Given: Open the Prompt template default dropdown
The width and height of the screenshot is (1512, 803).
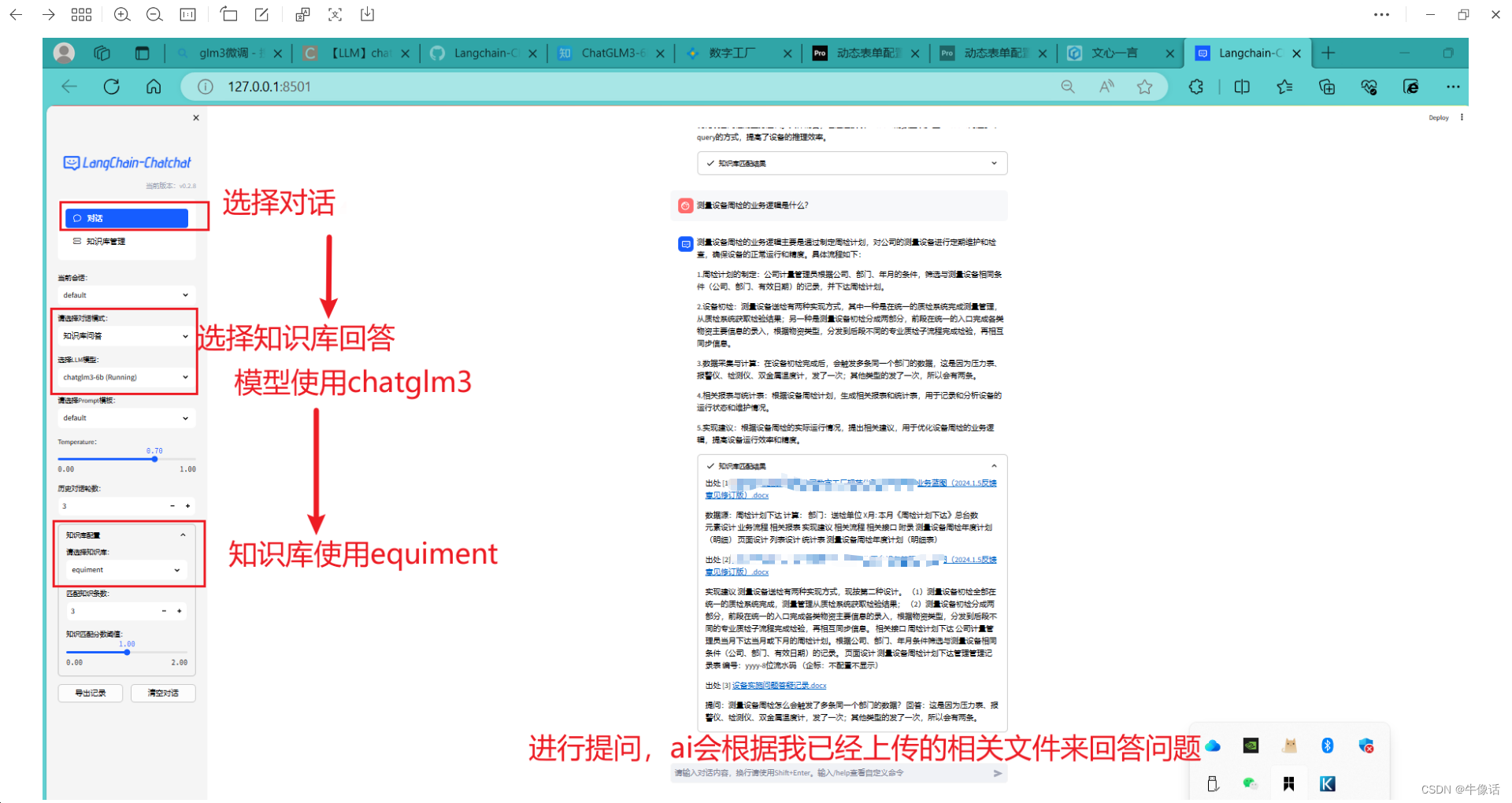Looking at the screenshot, I should pyautogui.click(x=126, y=418).
